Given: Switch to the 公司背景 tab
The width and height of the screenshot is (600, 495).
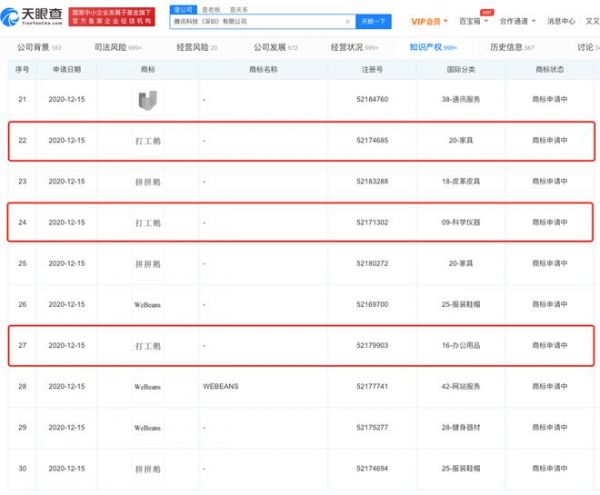Looking at the screenshot, I should (39, 47).
